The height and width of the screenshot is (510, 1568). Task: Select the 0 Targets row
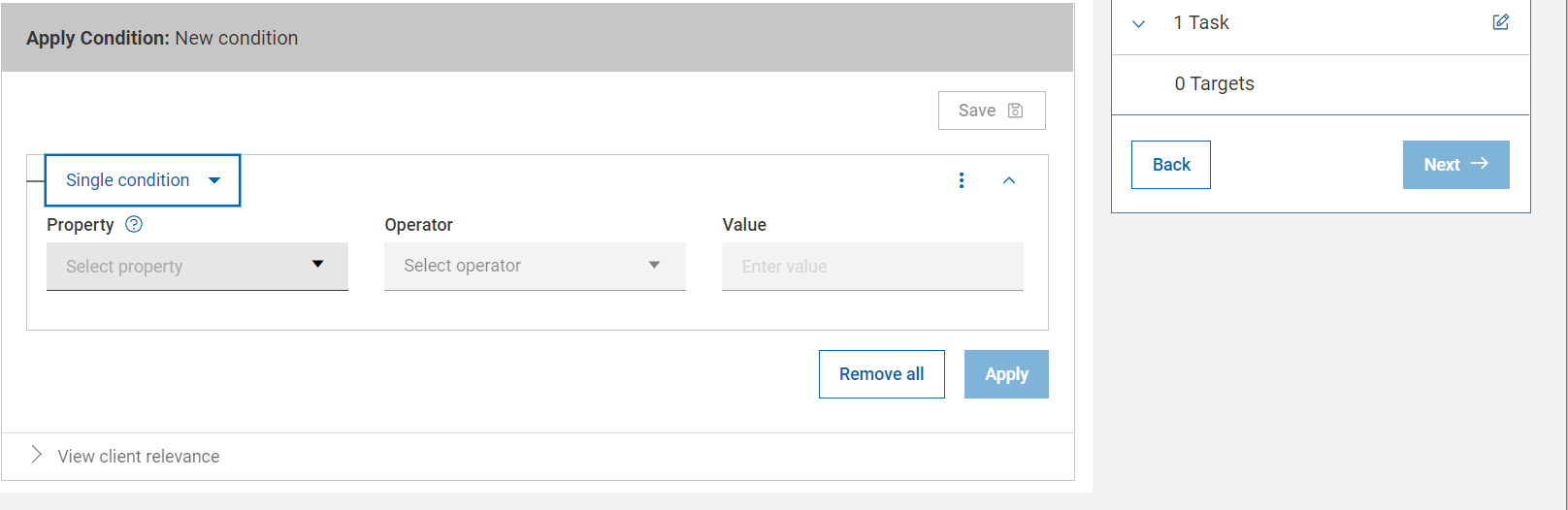1214,84
